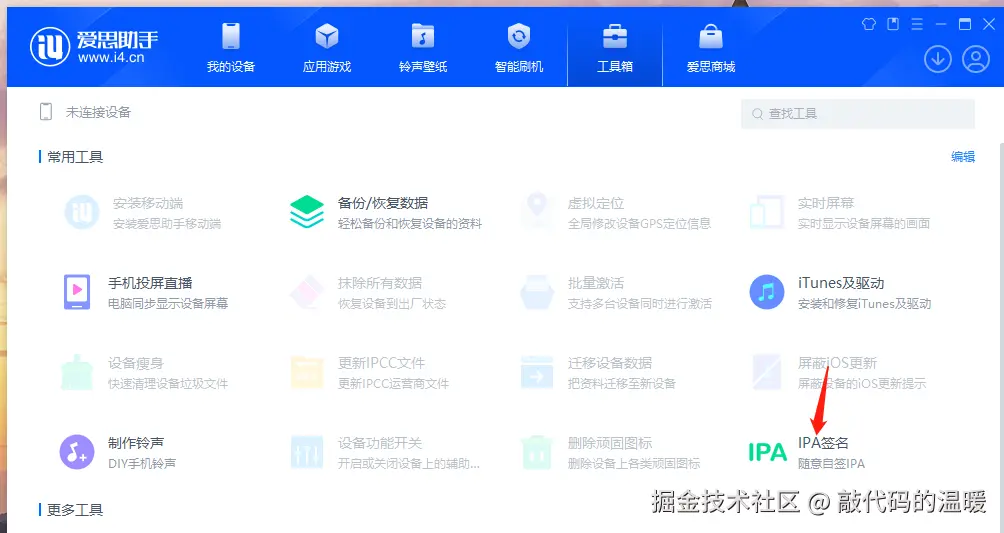Viewport: 1004px width, 533px height.
Task: Click the 抹除所有数据 title text
Action: tap(380, 283)
